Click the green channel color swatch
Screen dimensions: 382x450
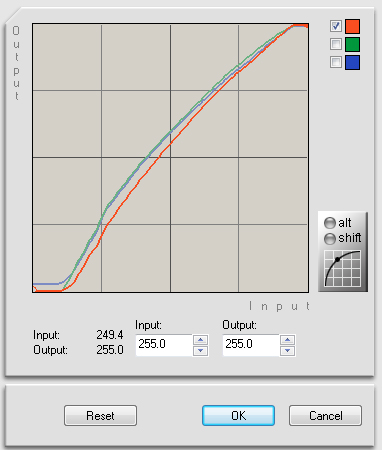[x=352, y=44]
